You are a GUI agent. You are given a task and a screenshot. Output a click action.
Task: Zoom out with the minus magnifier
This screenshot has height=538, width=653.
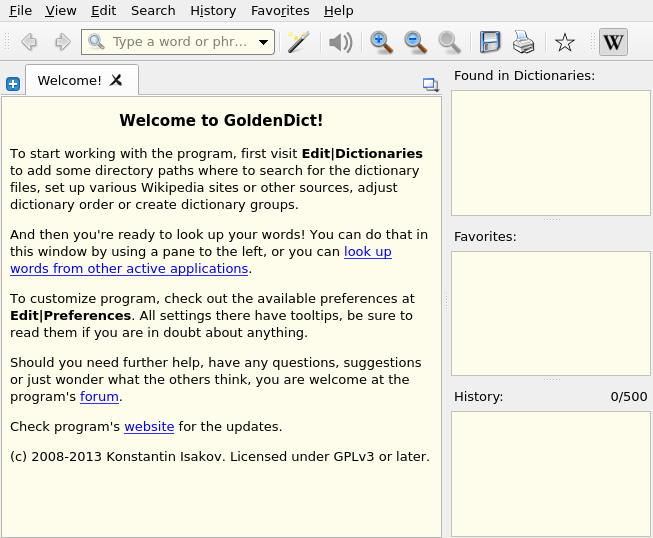pyautogui.click(x=415, y=42)
